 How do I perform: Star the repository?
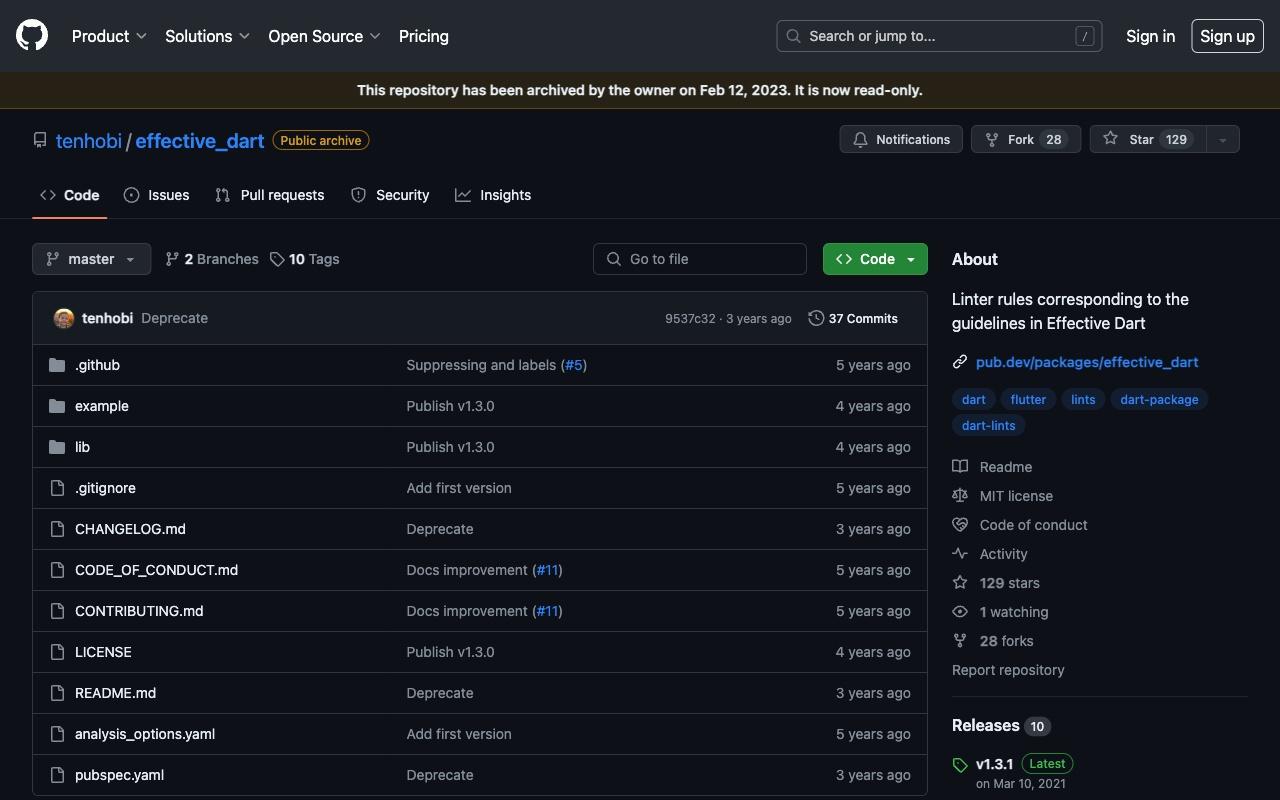pyautogui.click(x=1148, y=140)
